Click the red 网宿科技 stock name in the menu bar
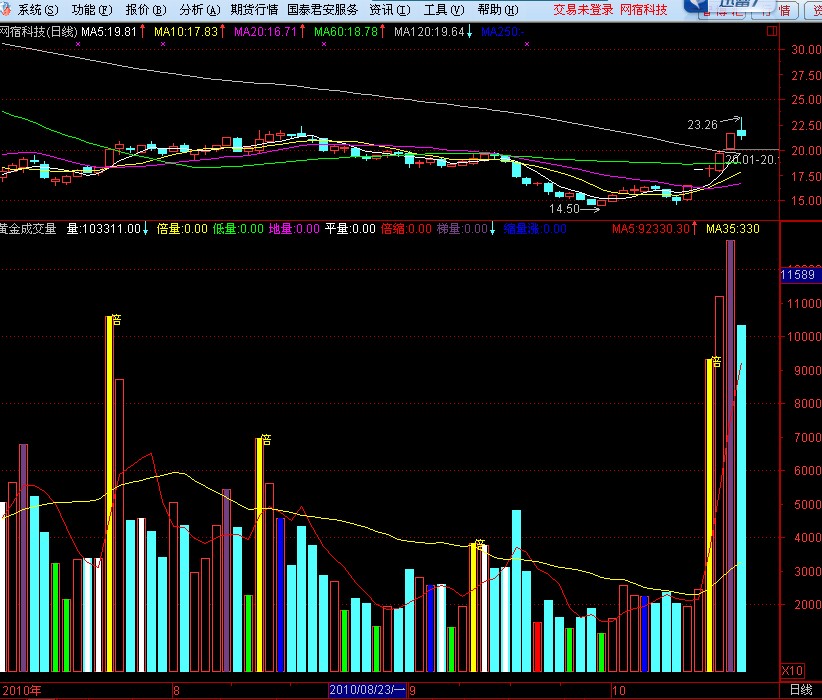The height and width of the screenshot is (700, 822). tap(643, 10)
